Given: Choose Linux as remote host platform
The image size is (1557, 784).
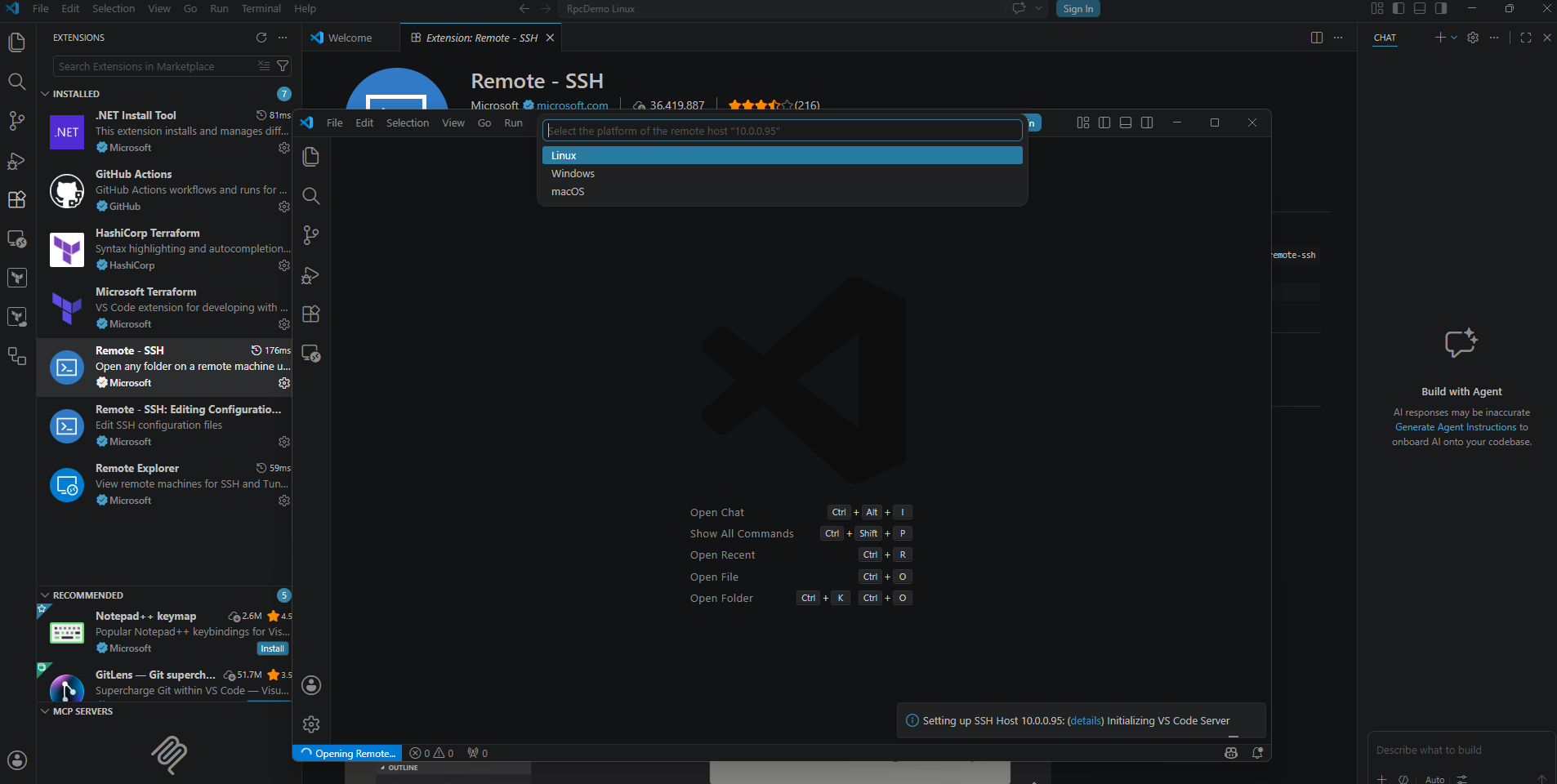Looking at the screenshot, I should [783, 155].
